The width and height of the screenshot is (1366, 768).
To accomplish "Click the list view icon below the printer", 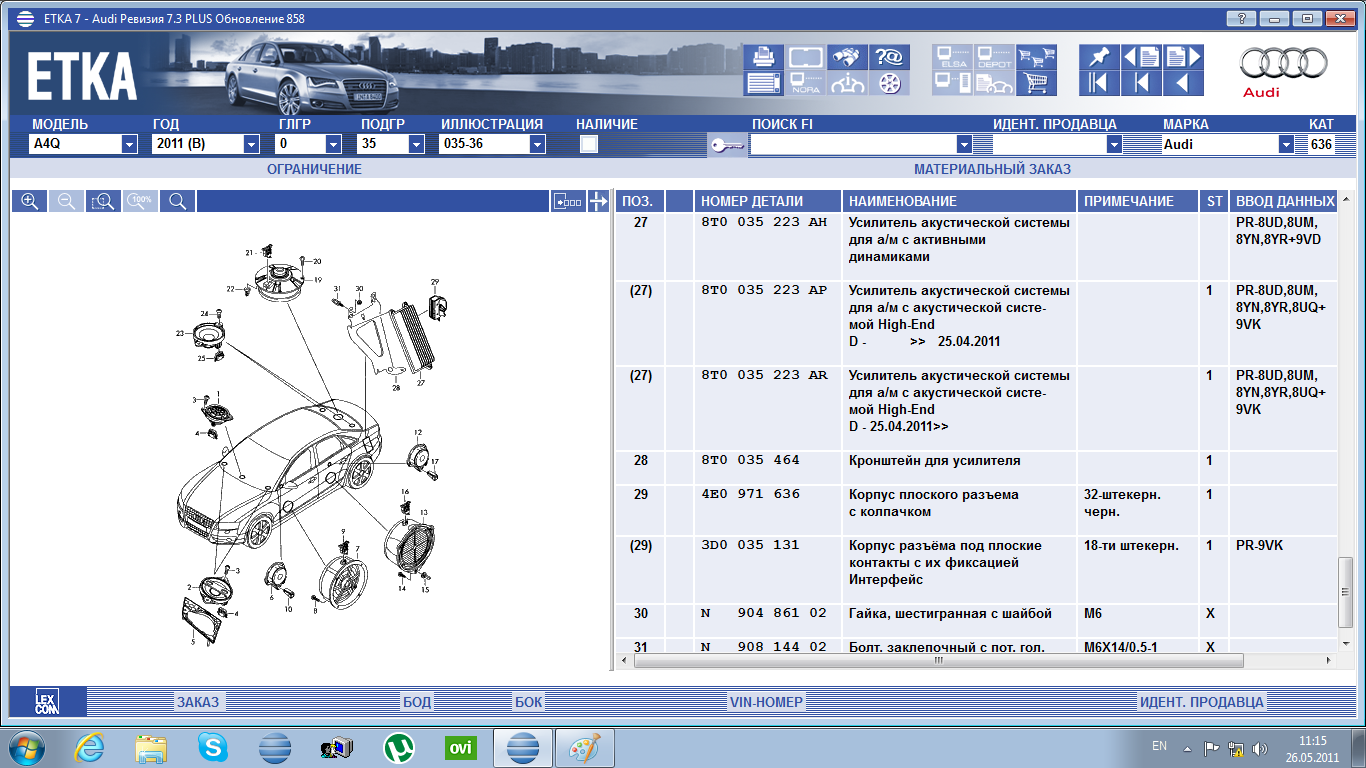I will [x=764, y=83].
